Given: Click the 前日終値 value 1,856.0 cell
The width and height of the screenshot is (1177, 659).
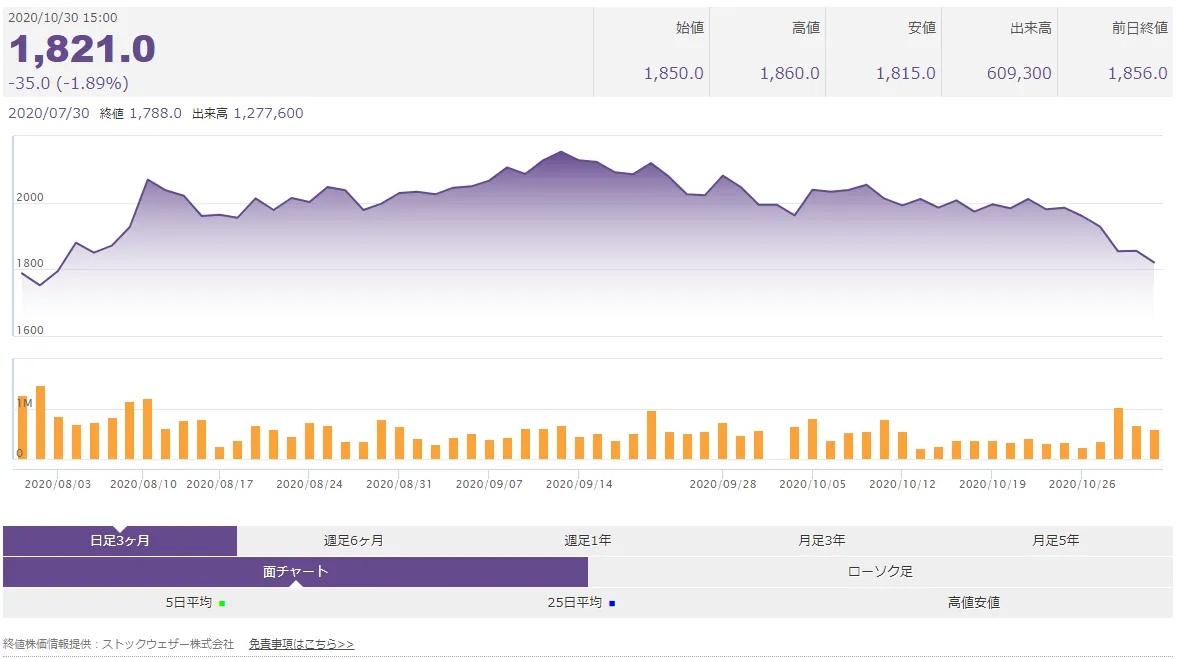Looking at the screenshot, I should [x=1137, y=73].
